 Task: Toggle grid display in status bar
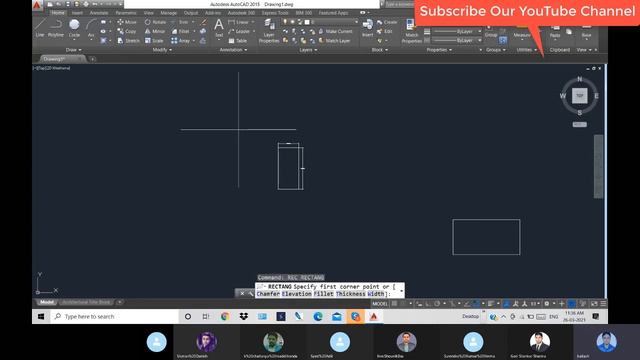(395, 304)
